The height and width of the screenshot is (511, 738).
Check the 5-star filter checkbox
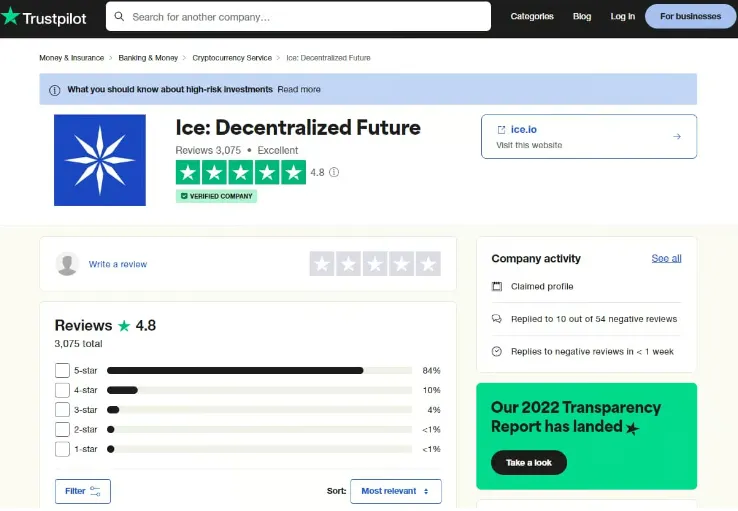(62, 370)
